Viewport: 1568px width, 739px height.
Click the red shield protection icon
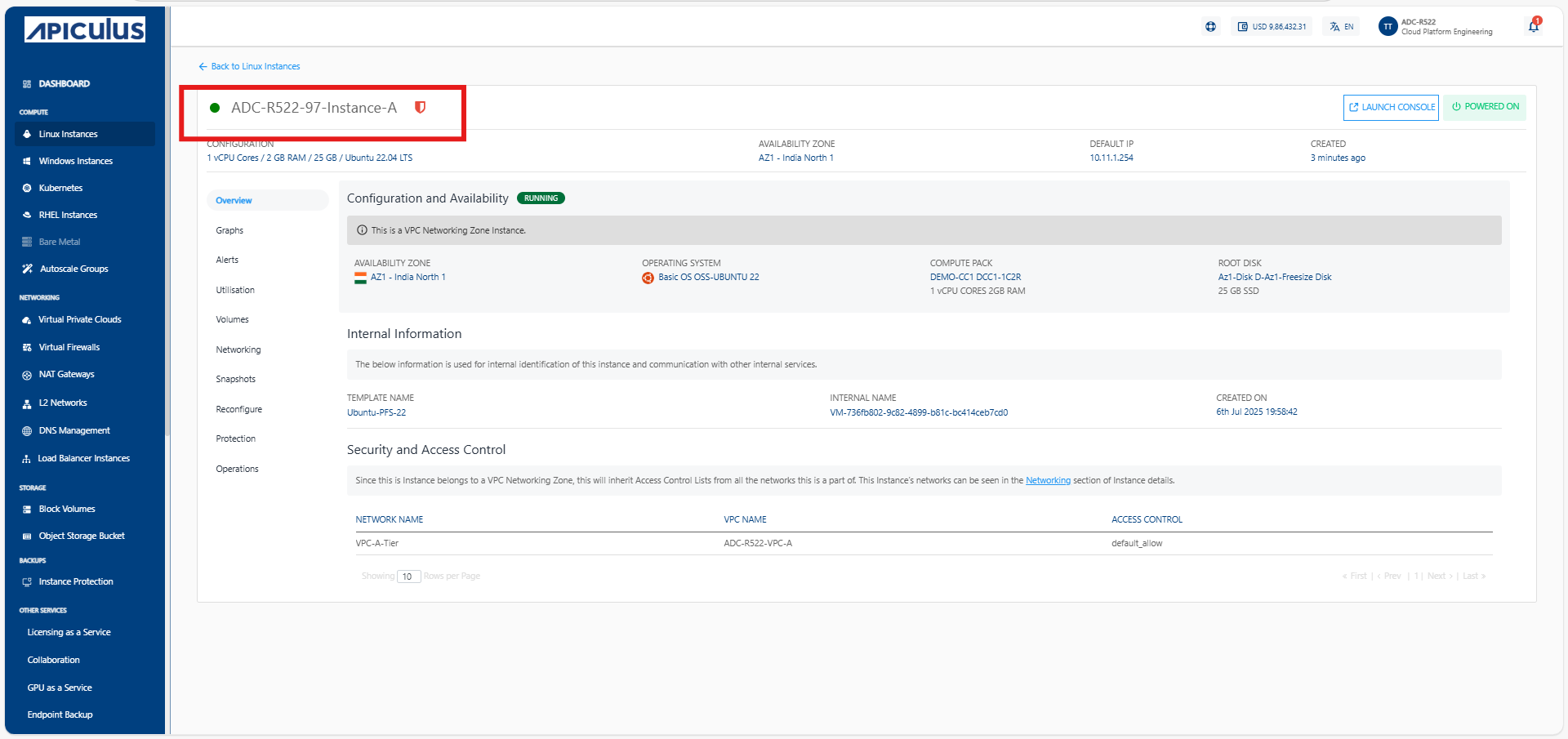420,108
